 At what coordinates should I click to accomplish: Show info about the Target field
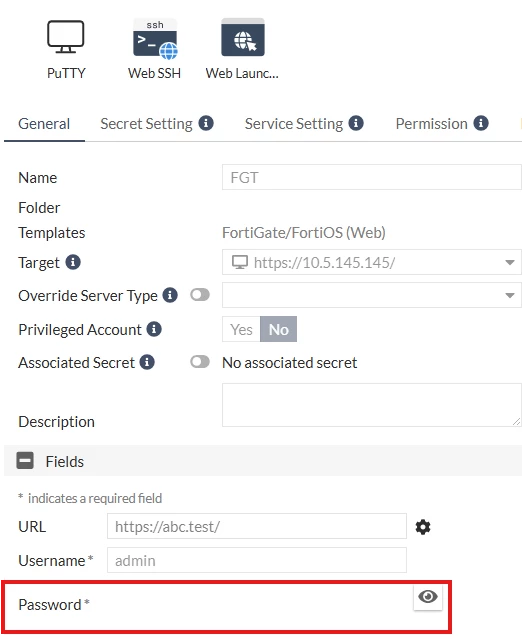(73, 262)
